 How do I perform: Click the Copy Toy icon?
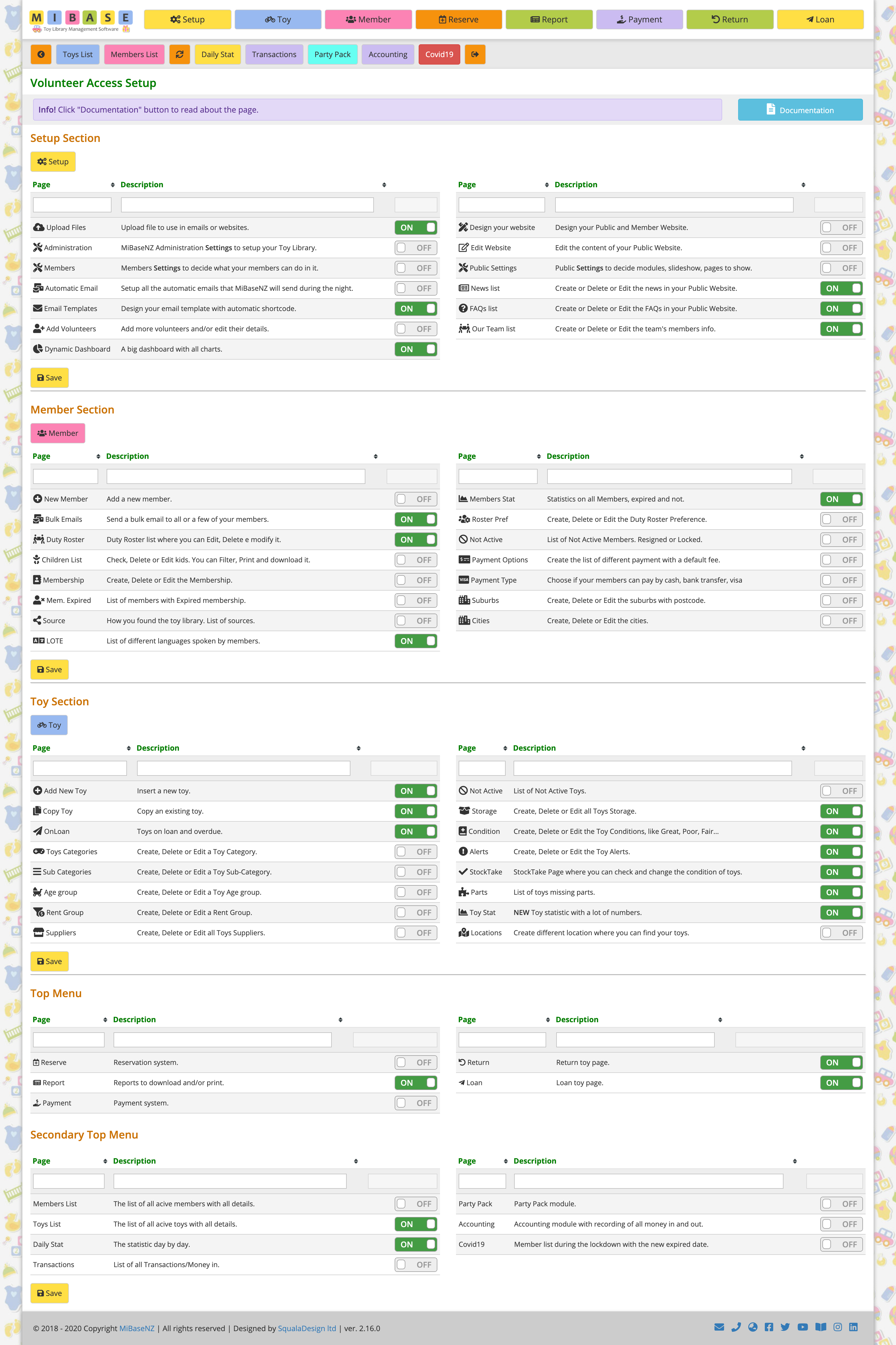tap(37, 810)
